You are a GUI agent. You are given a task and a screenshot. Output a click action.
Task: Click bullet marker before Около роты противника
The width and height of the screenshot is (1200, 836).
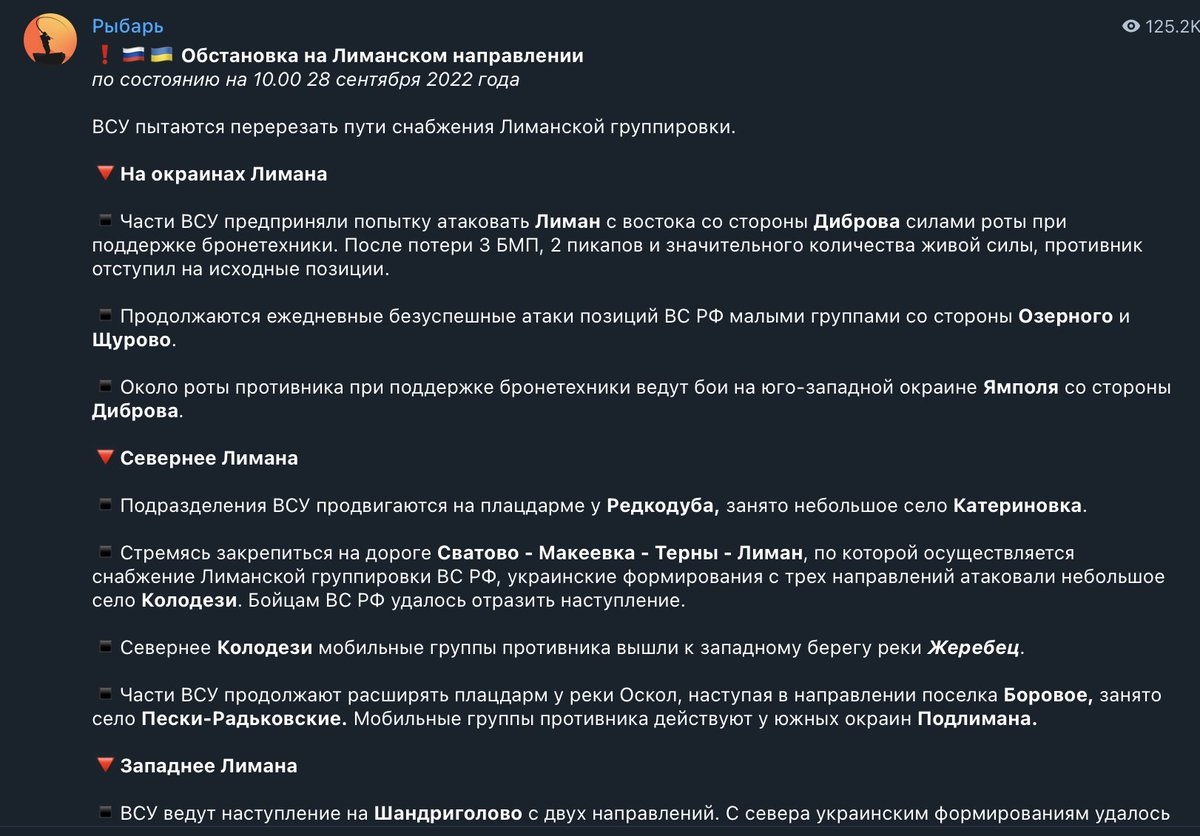[104, 387]
